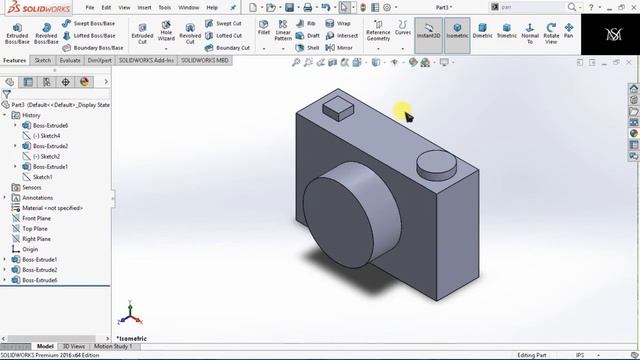This screenshot has height=360, width=640.
Task: Open ConfigurationManager tab in left panel
Action: click(47, 82)
